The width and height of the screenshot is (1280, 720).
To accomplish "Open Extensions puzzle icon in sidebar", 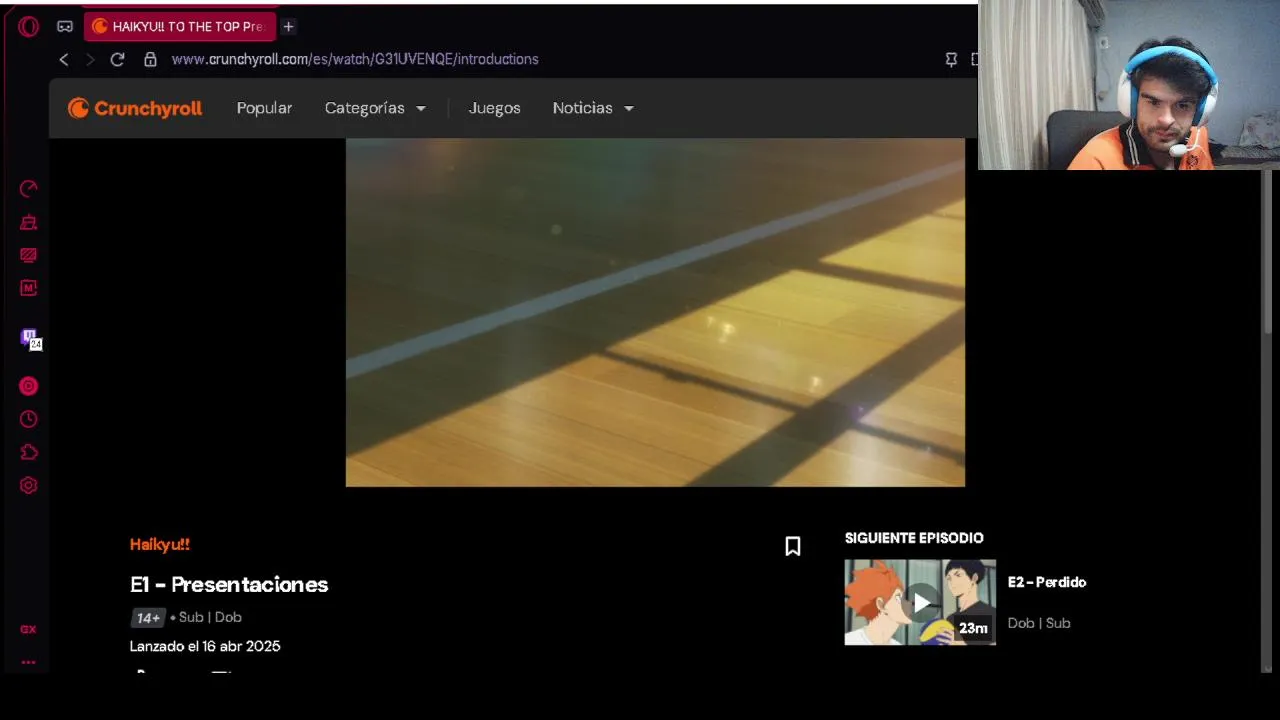I will point(29,452).
